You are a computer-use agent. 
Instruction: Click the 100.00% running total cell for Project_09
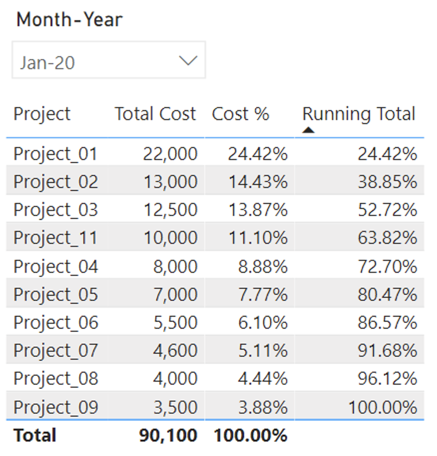[383, 407]
